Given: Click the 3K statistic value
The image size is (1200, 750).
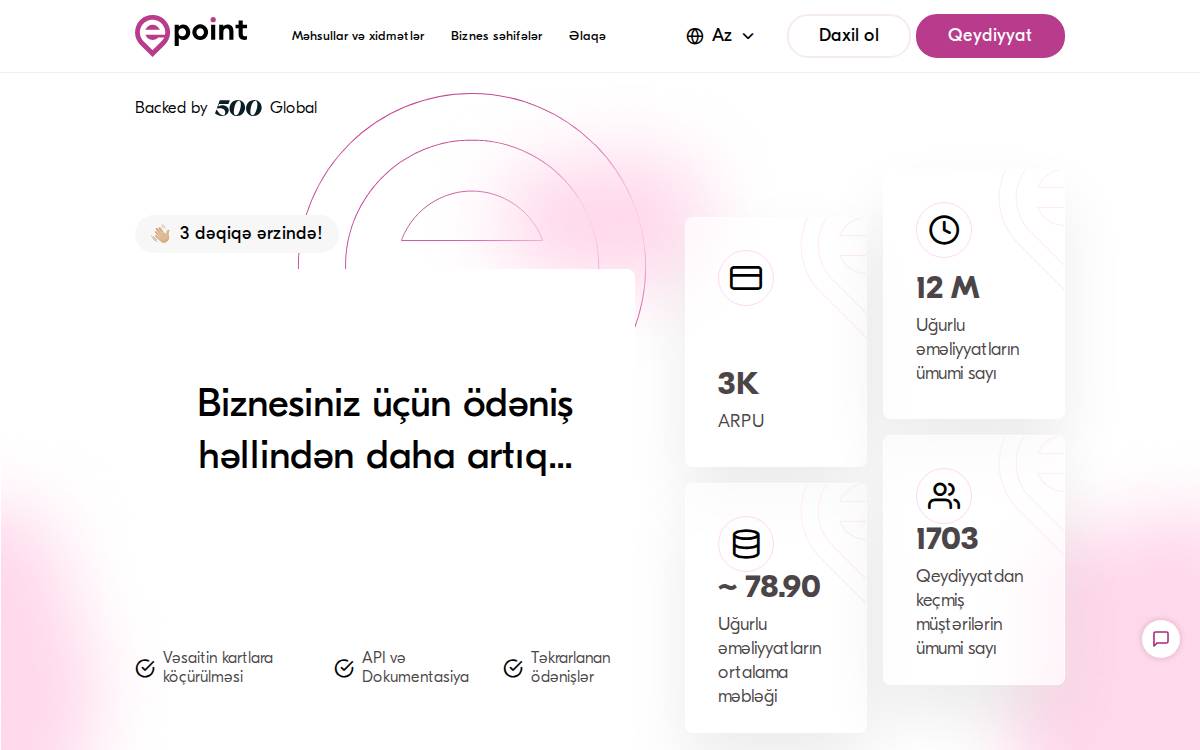Looking at the screenshot, I should click(x=738, y=383).
